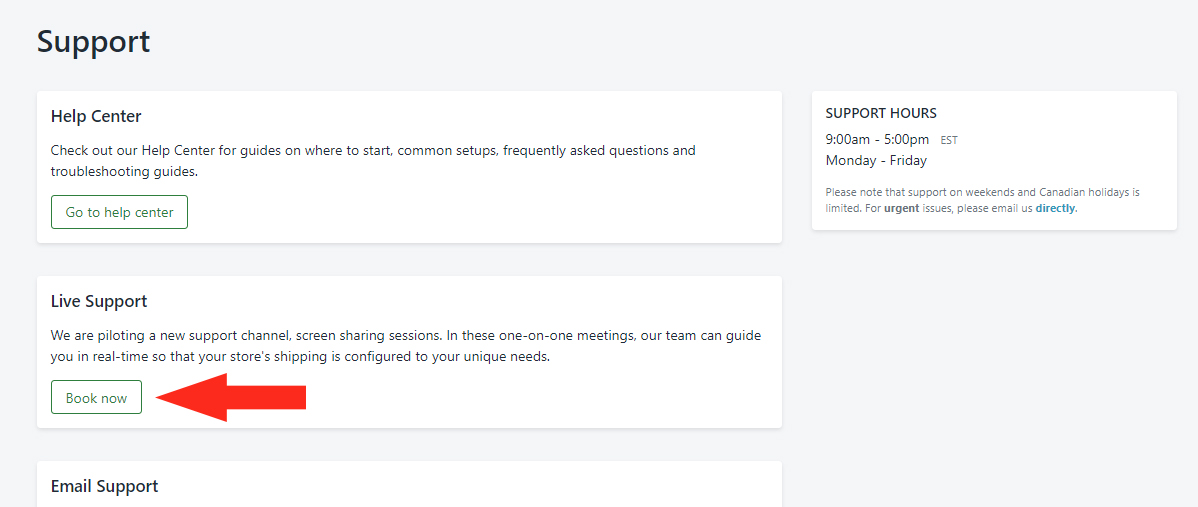Click the bold 'urgent' word in note
1198x507 pixels.
[902, 208]
